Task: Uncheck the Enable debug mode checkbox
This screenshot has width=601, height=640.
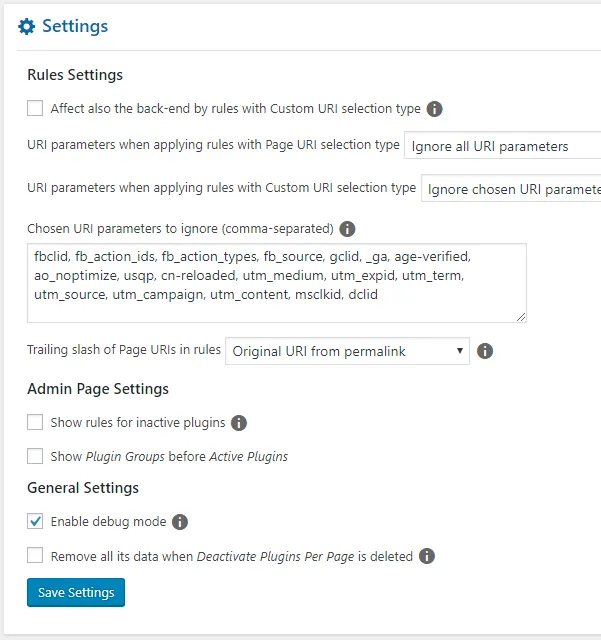Action: click(x=36, y=522)
